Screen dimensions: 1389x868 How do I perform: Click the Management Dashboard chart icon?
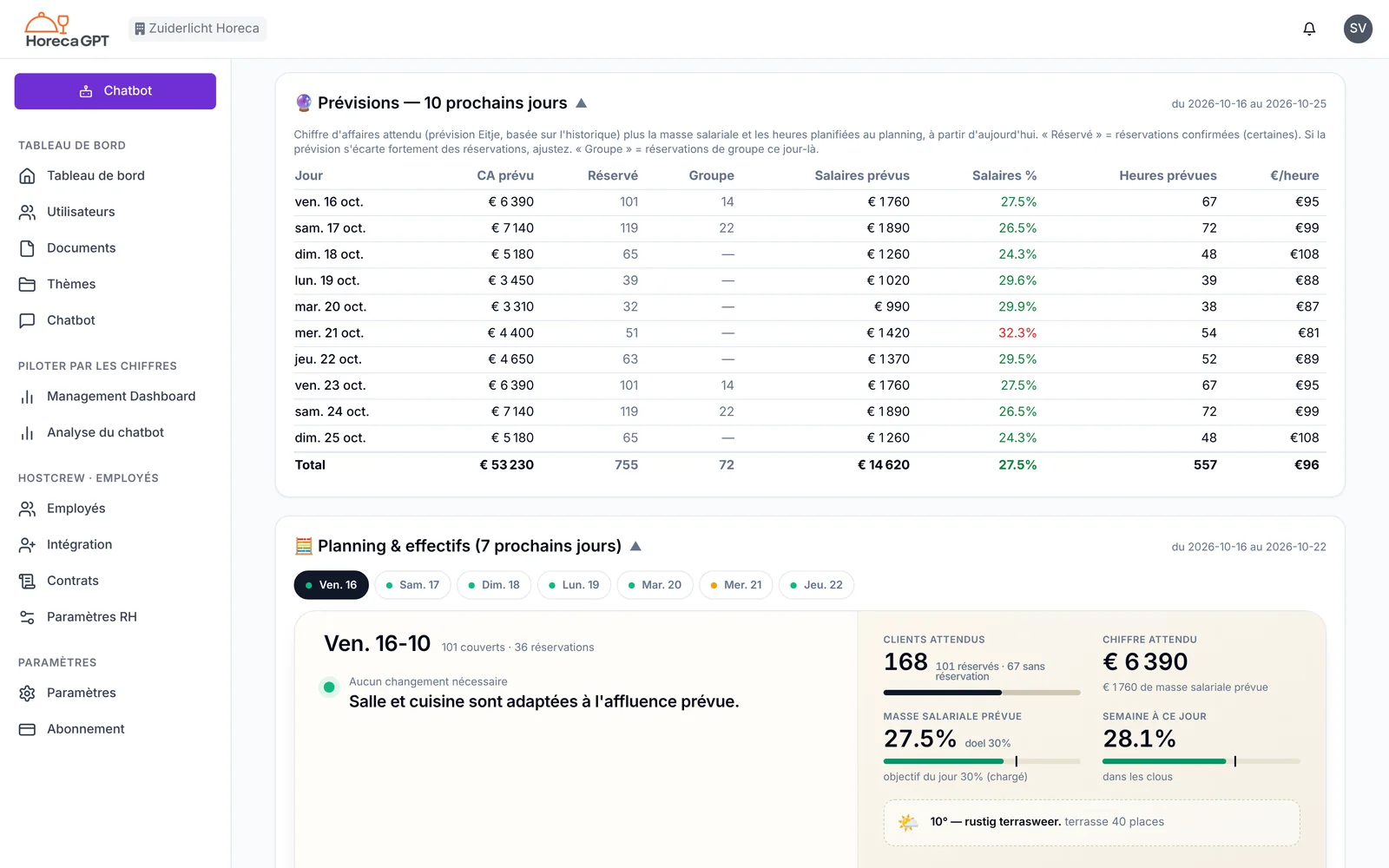27,397
